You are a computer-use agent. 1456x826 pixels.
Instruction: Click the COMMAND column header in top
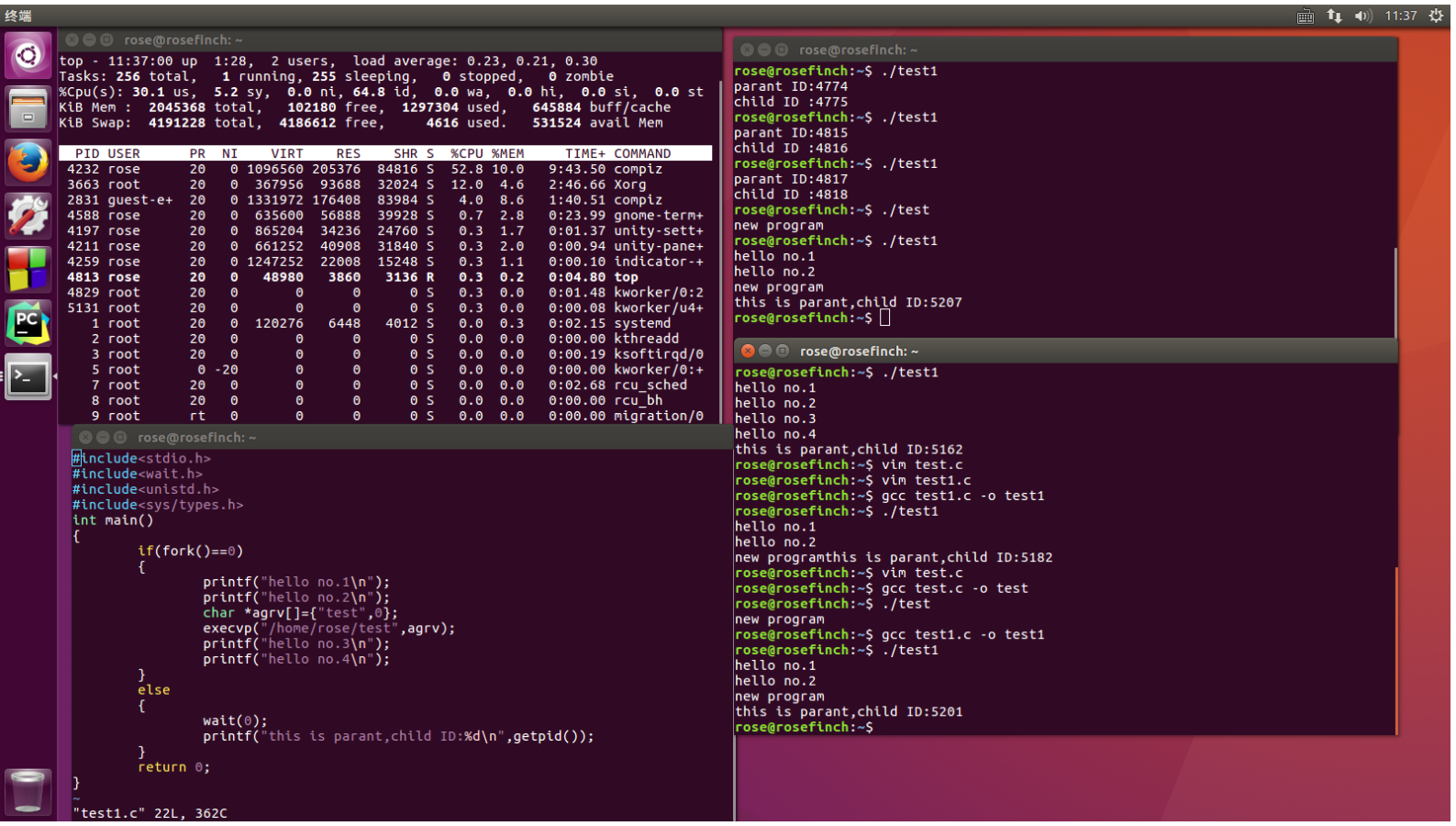pyautogui.click(x=642, y=153)
